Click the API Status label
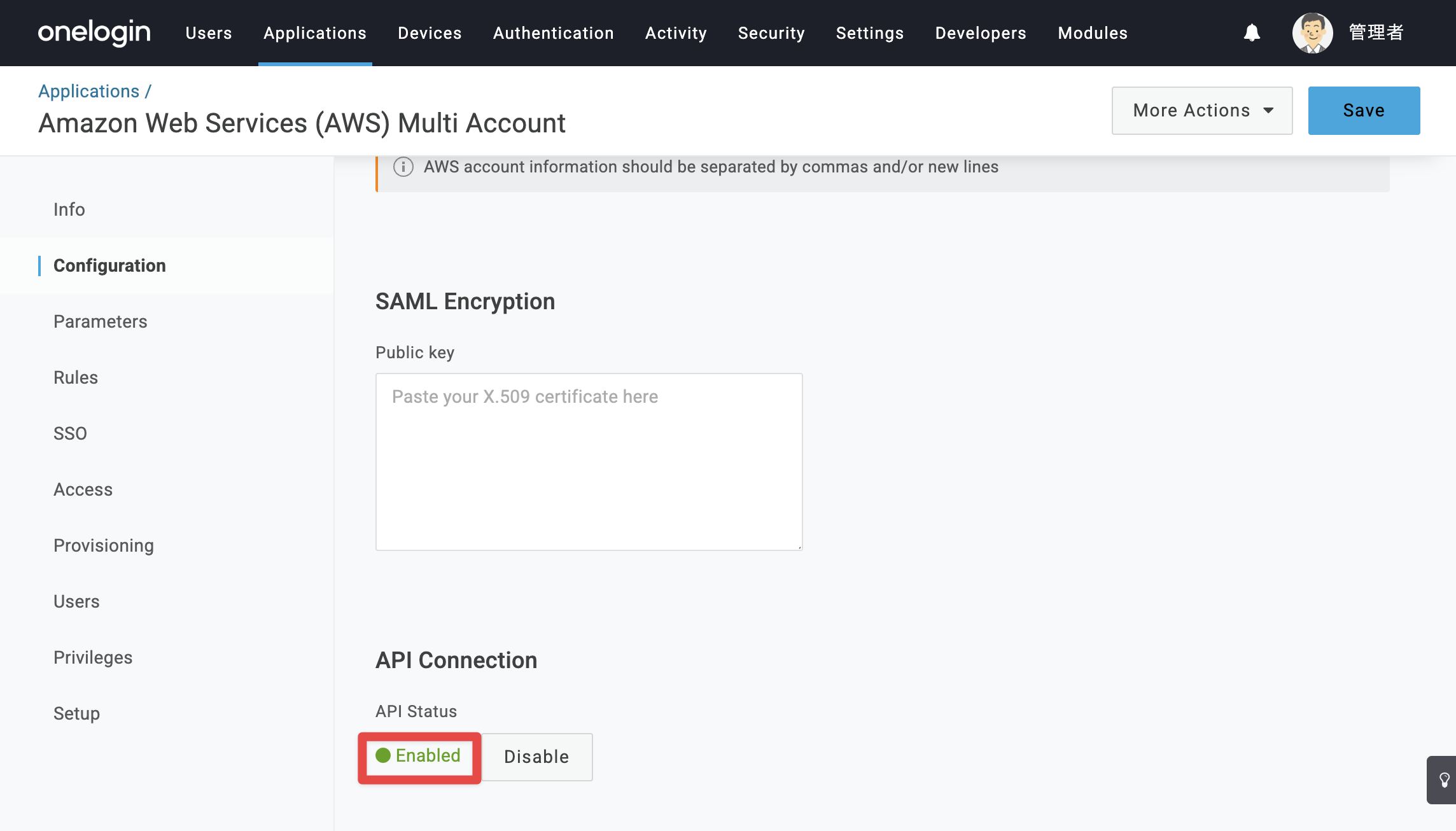Image resolution: width=1456 pixels, height=831 pixels. point(416,711)
